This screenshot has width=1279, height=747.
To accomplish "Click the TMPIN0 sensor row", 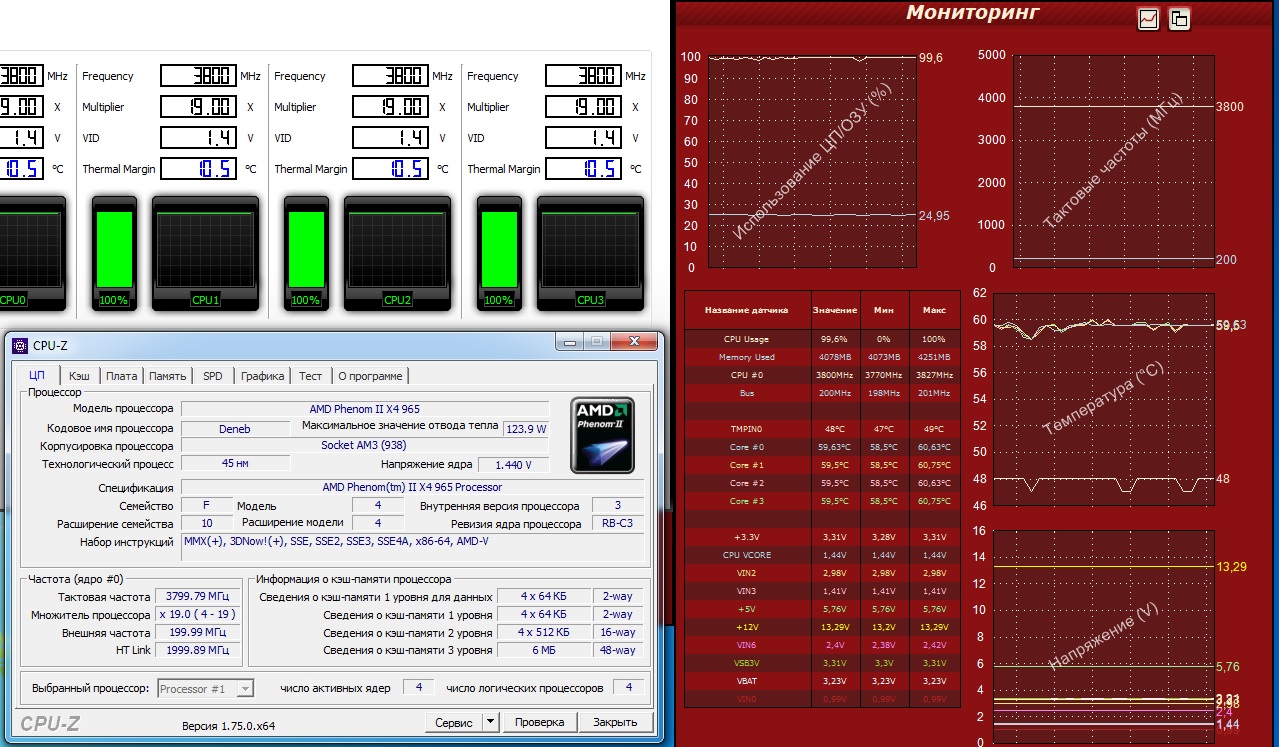I will pyautogui.click(x=822, y=429).
